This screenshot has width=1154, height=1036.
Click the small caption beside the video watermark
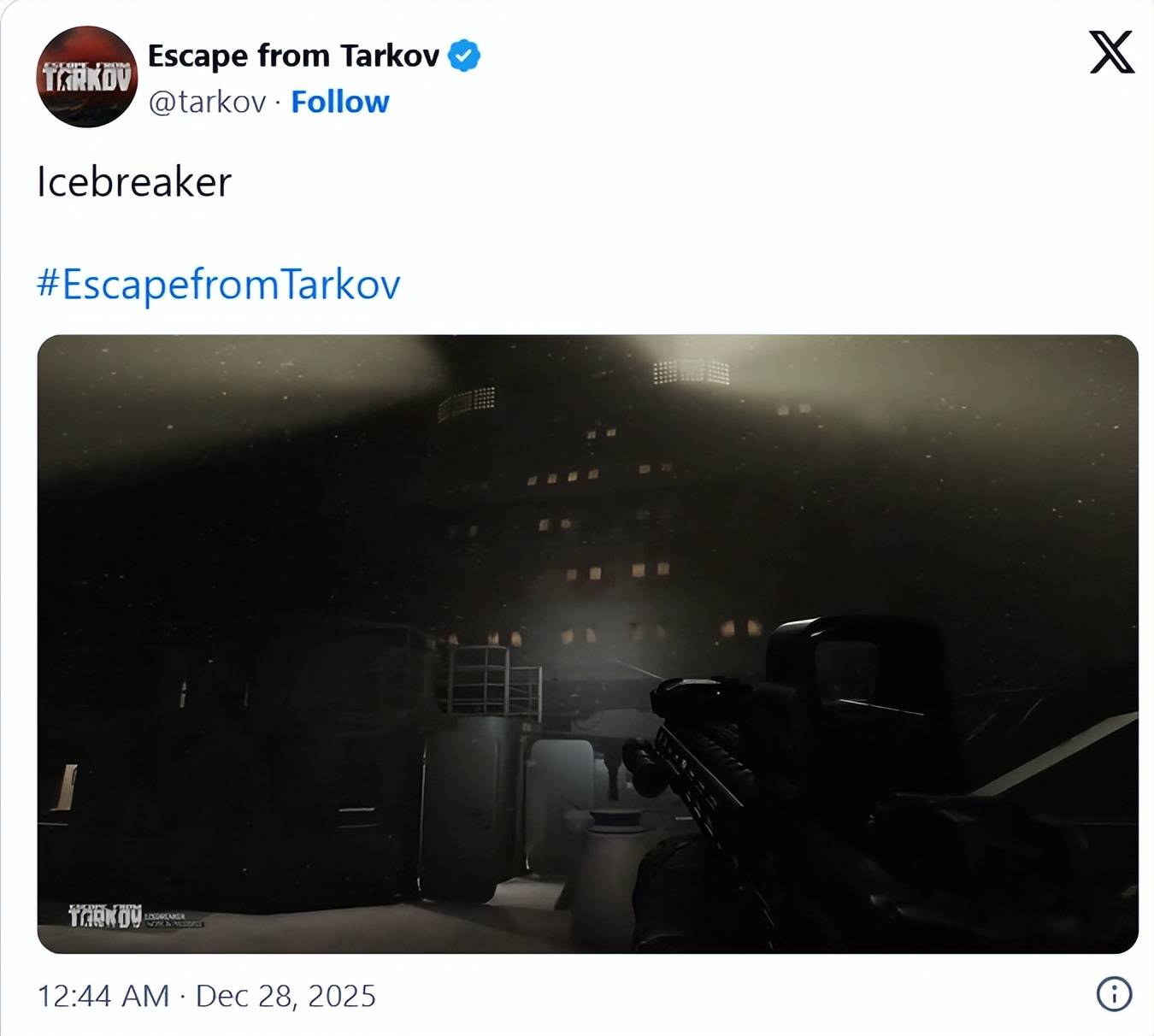175,920
